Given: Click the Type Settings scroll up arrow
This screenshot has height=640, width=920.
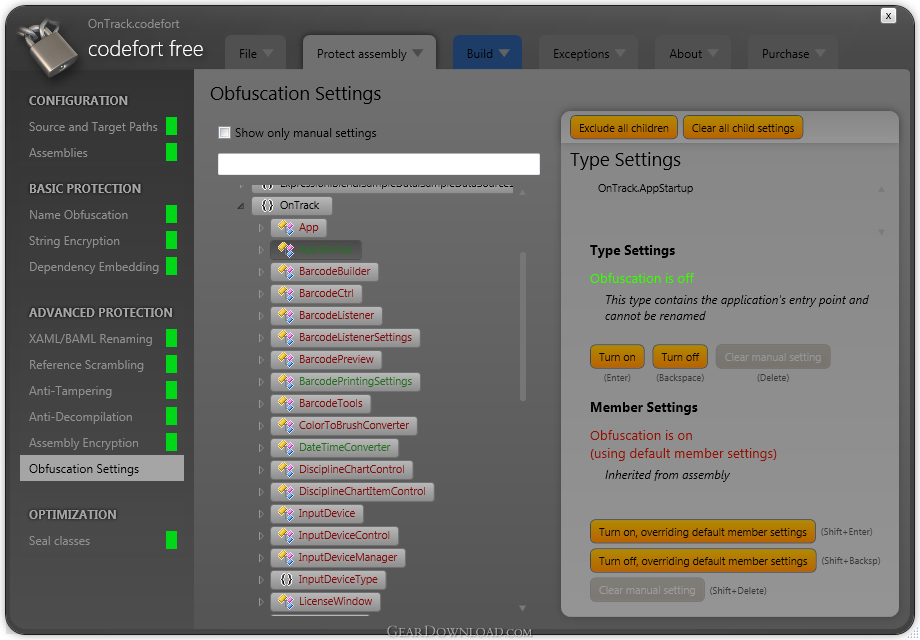Looking at the screenshot, I should point(881,189).
